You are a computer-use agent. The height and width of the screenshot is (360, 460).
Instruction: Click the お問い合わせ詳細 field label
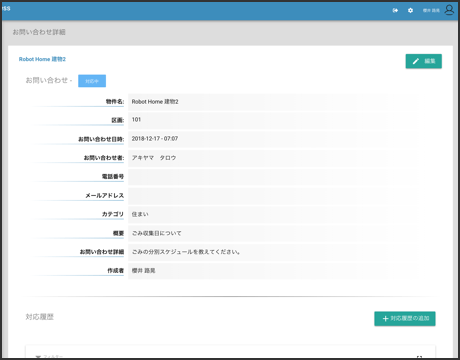(x=102, y=252)
